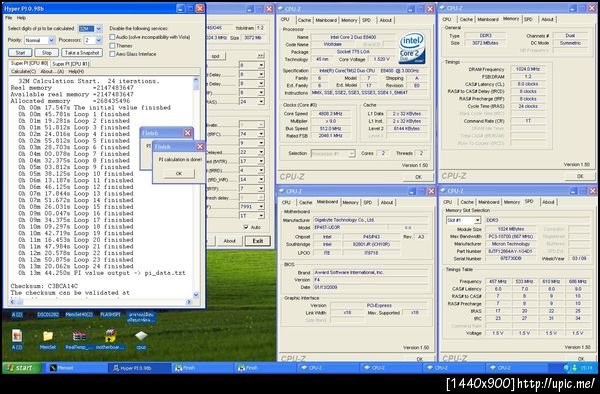Switch to second Finish taskbar button

pos(265,368)
